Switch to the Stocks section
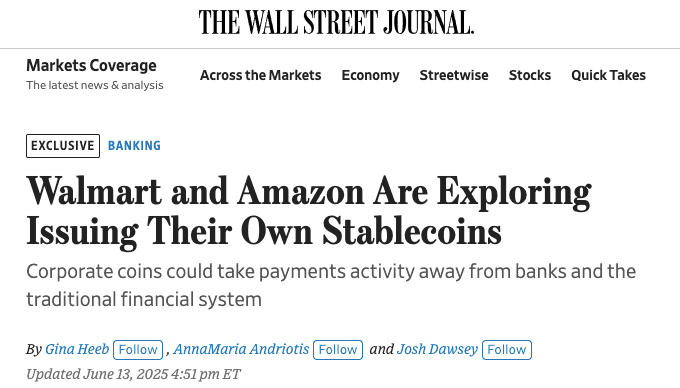The height and width of the screenshot is (388, 680). point(530,75)
